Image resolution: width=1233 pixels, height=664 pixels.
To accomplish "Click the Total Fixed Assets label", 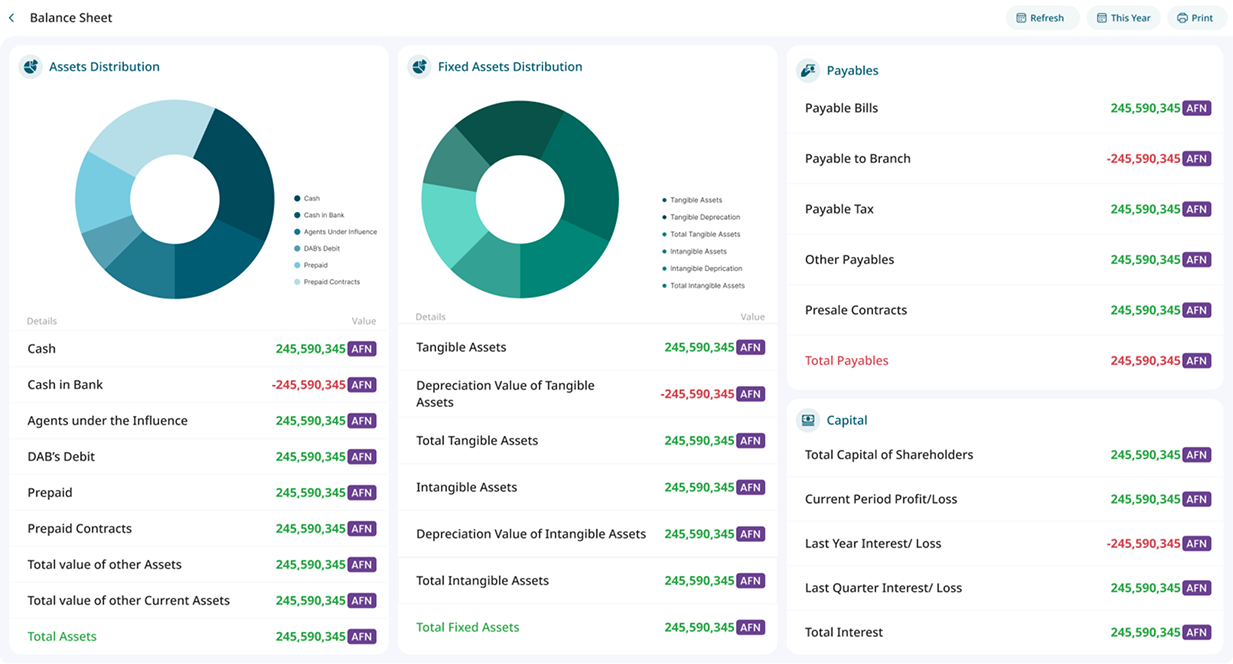I will tap(467, 628).
